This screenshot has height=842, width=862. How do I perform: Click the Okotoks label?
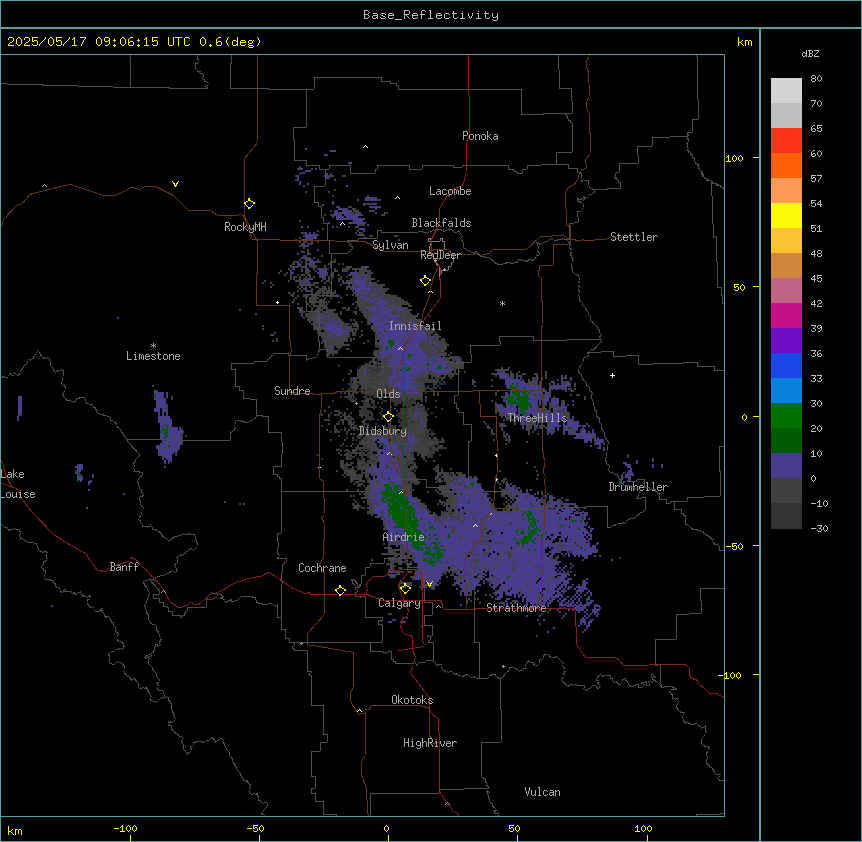click(412, 700)
